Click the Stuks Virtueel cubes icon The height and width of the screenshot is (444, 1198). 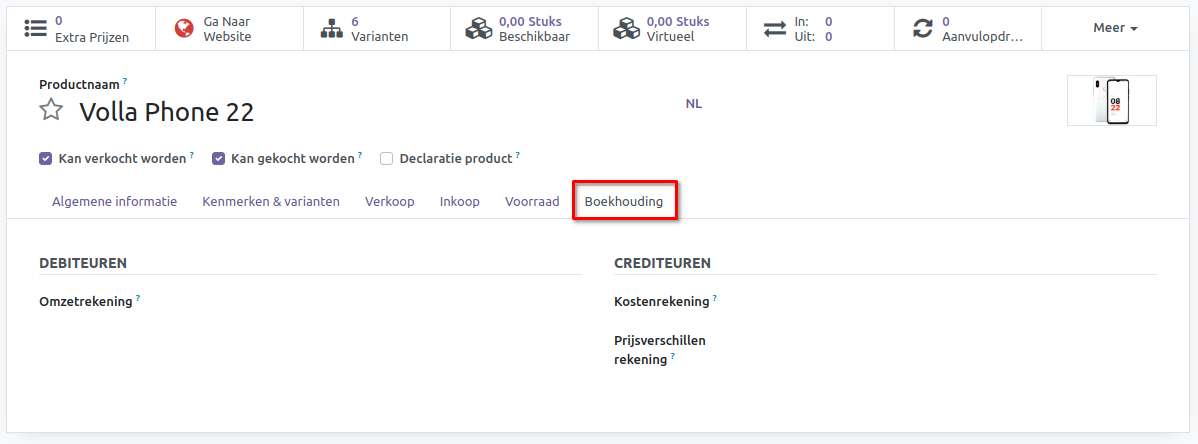[x=627, y=28]
